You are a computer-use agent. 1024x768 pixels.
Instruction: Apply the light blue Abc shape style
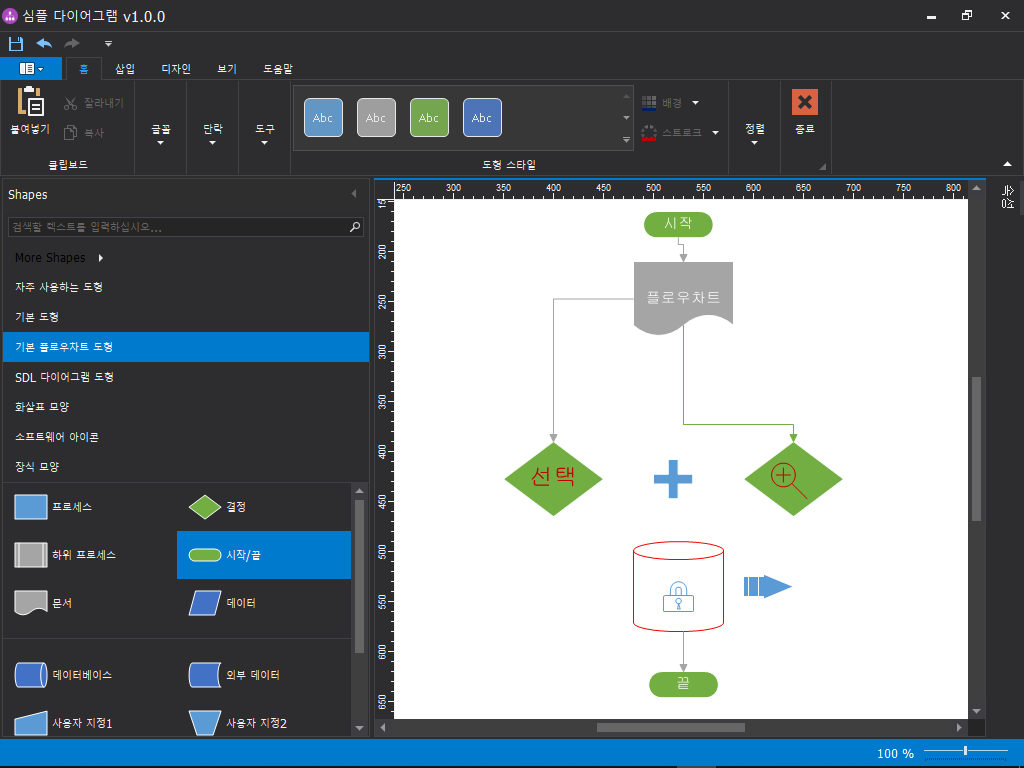tap(323, 118)
